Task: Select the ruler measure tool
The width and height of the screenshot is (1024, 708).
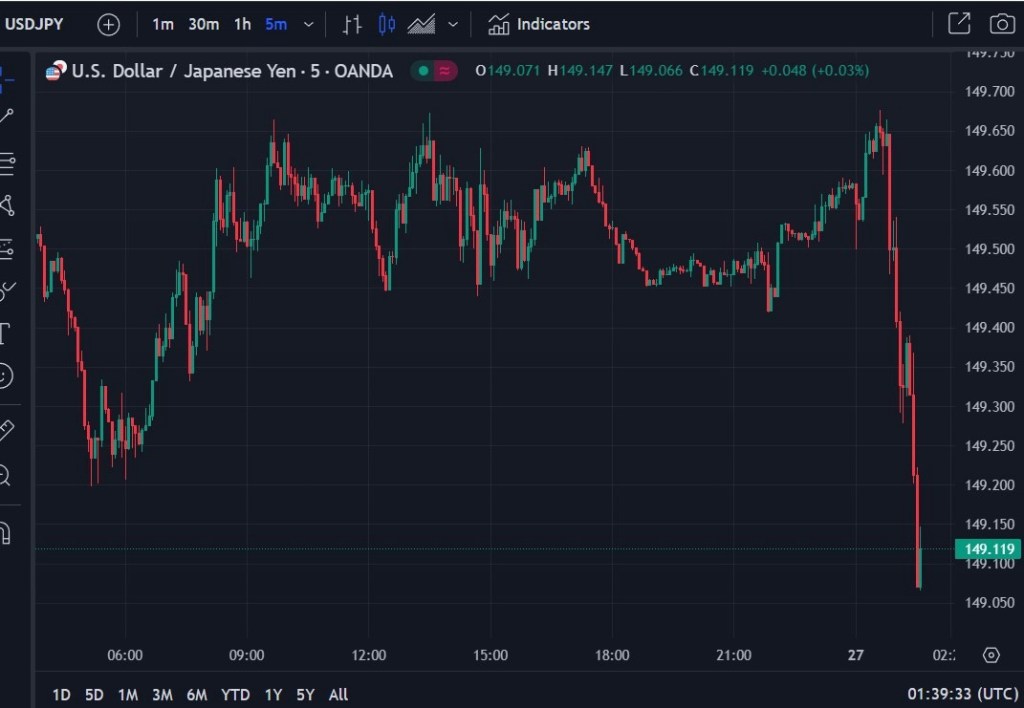Action: [x=6, y=430]
